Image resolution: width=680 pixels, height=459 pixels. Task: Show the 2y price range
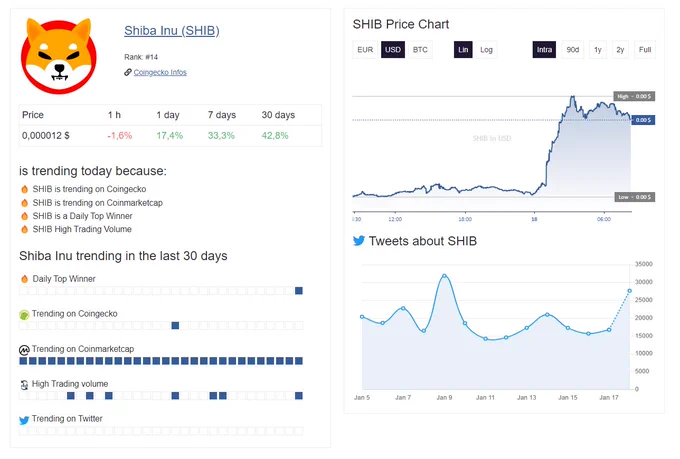click(x=620, y=49)
